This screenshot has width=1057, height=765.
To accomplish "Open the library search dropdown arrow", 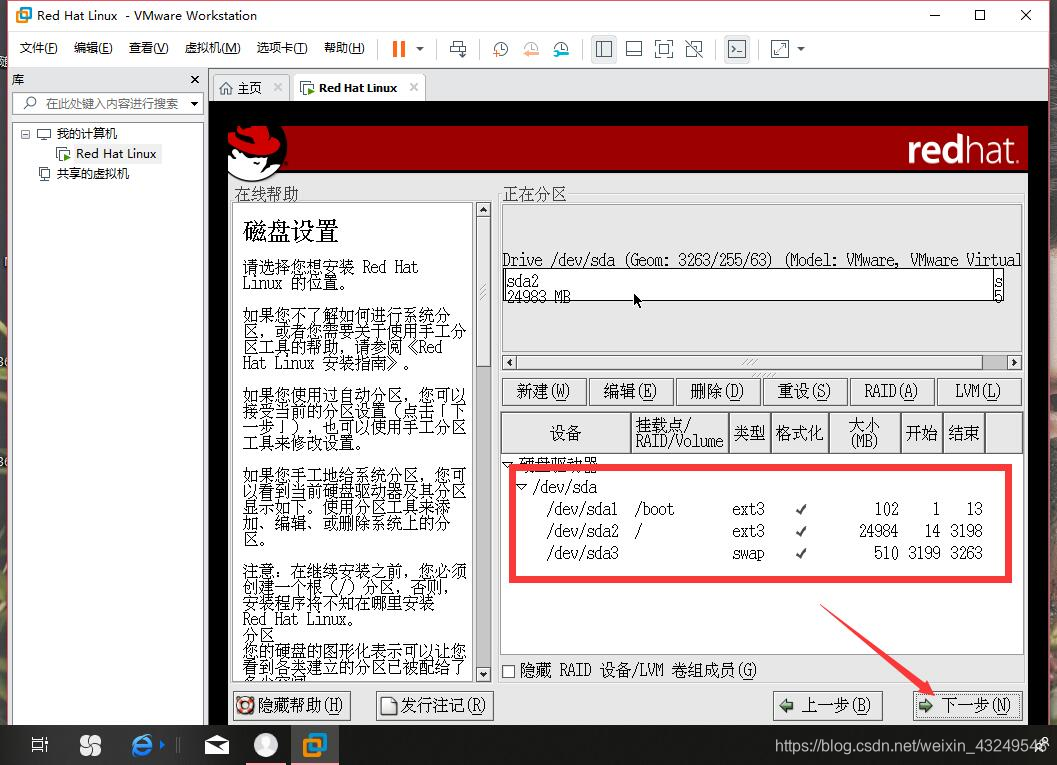I will (x=195, y=103).
